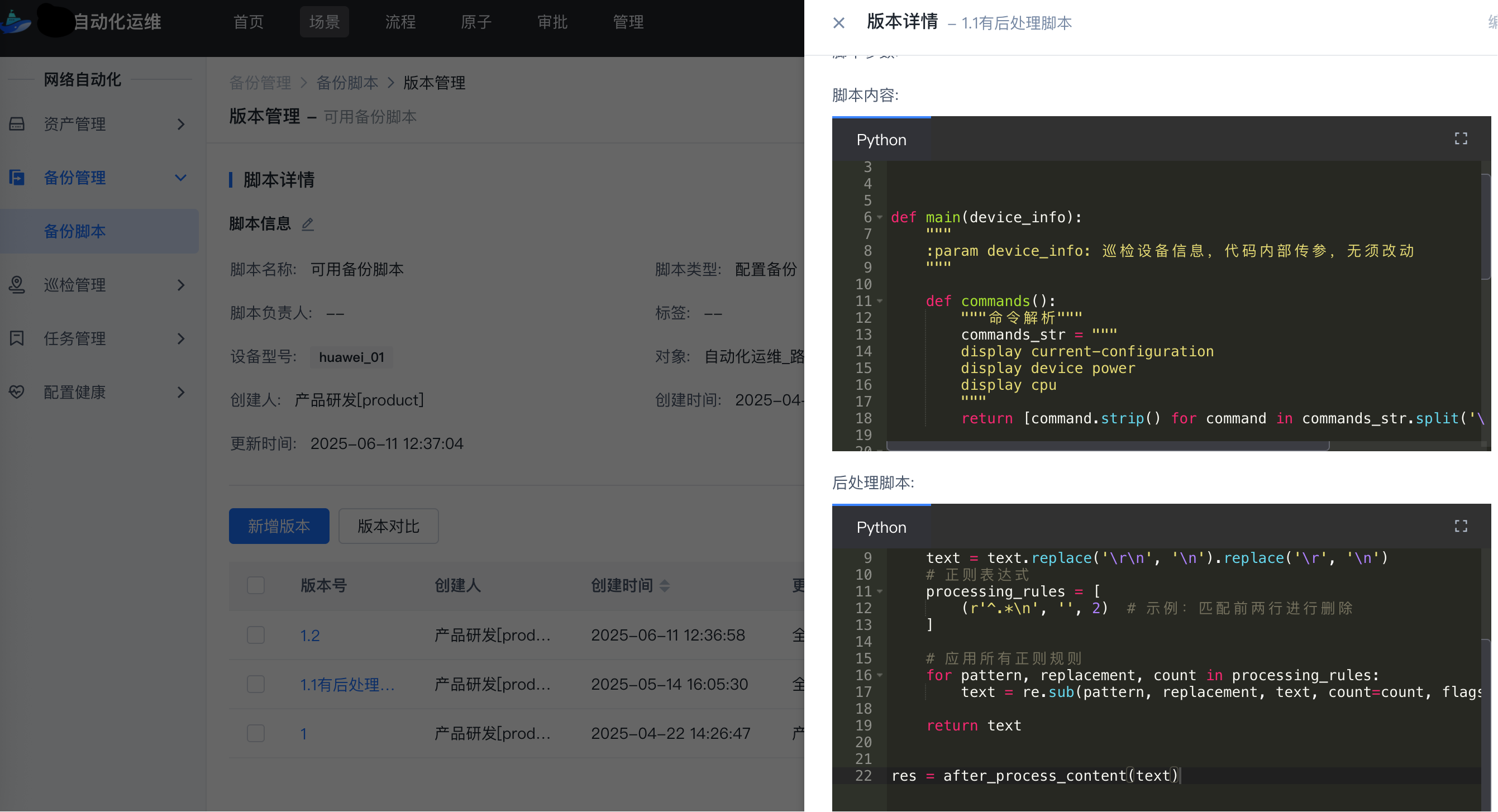Collapse main function fold arrow at line 6

(x=879, y=217)
